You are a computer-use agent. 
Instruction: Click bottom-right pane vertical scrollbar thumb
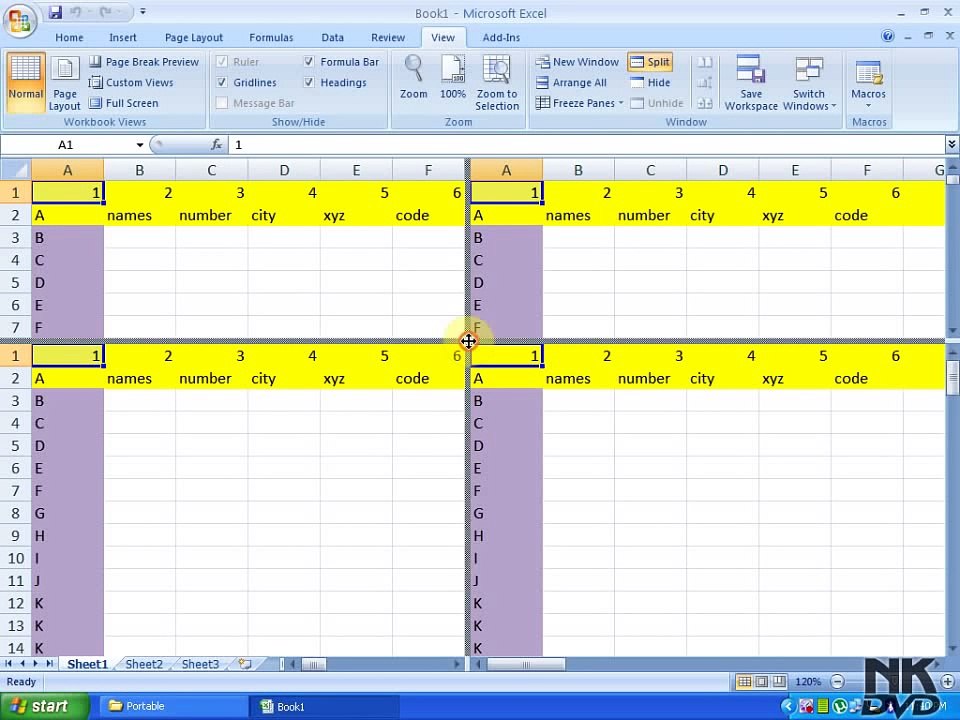click(x=952, y=378)
